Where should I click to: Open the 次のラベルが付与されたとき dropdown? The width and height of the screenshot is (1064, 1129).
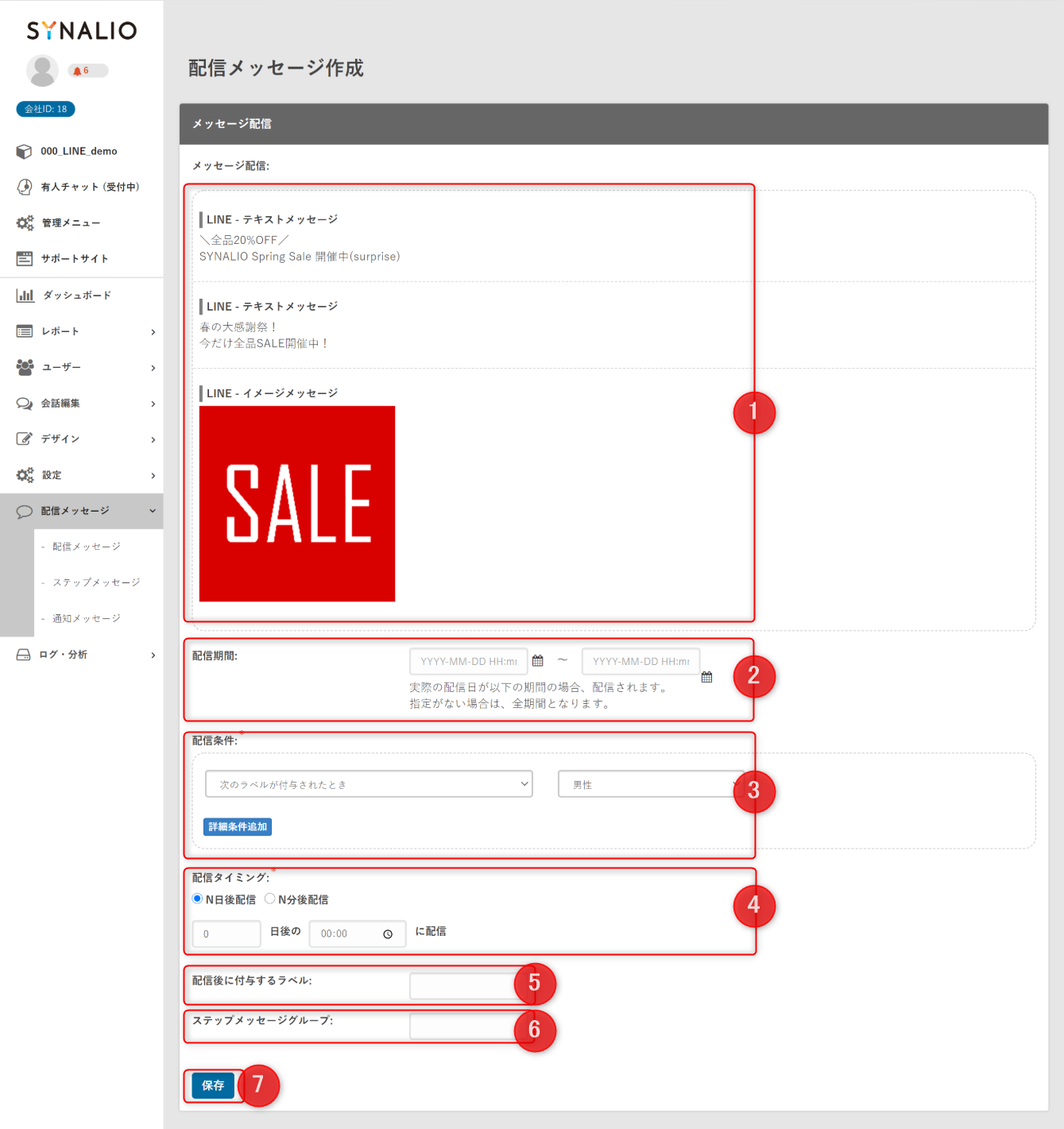[x=368, y=784]
